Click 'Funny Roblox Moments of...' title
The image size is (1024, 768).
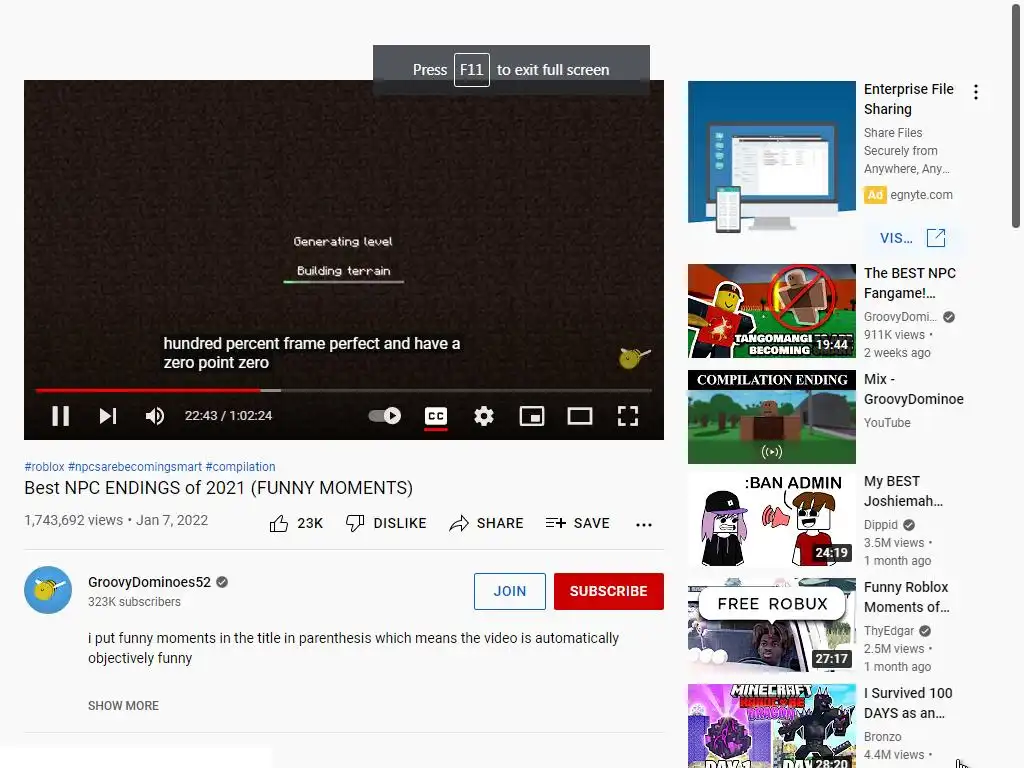pyautogui.click(x=906, y=597)
